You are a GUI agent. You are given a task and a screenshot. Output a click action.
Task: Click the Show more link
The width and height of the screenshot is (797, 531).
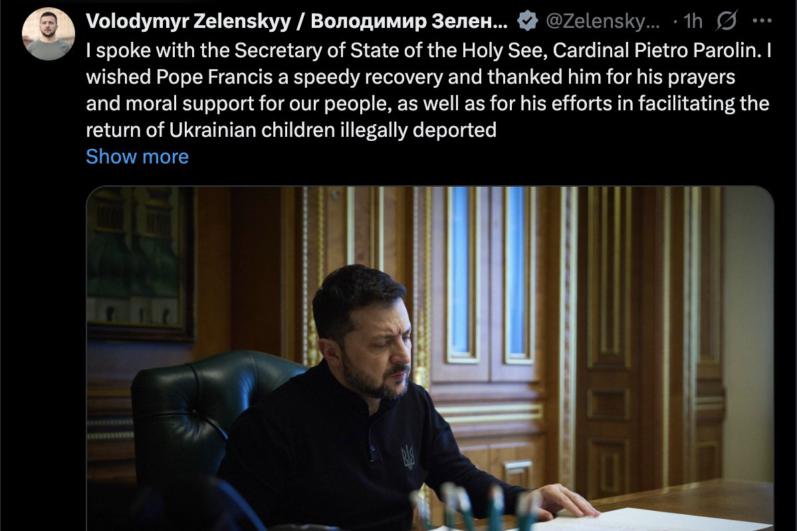tap(137, 157)
